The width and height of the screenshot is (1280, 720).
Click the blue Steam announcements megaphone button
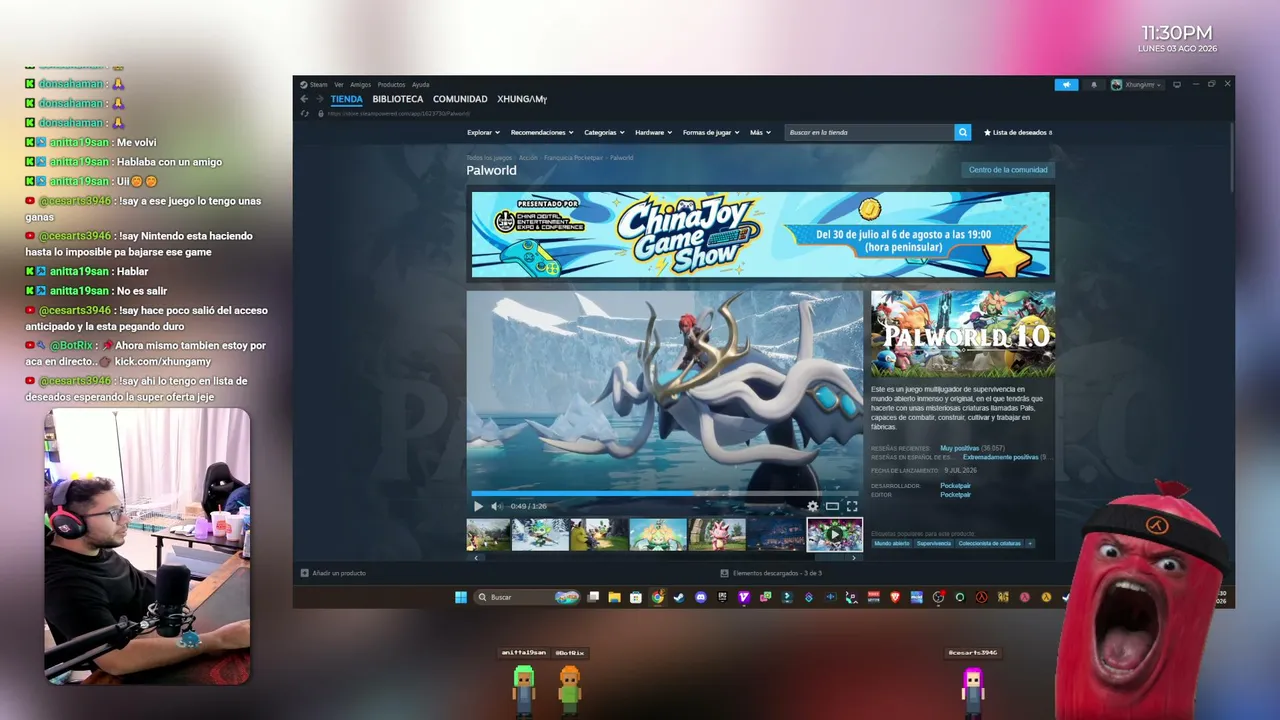(x=1066, y=85)
